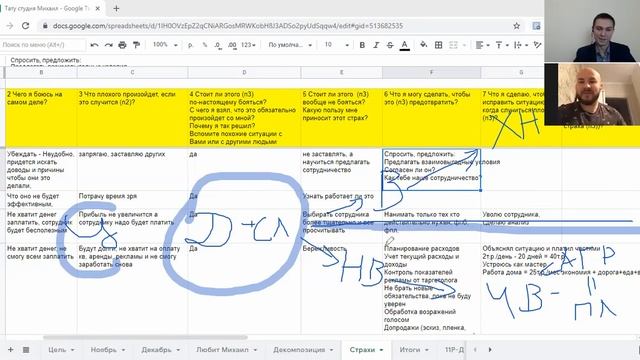This screenshot has width=640, height=360.
Task: Redo the last undone action
Action: pos(108,45)
